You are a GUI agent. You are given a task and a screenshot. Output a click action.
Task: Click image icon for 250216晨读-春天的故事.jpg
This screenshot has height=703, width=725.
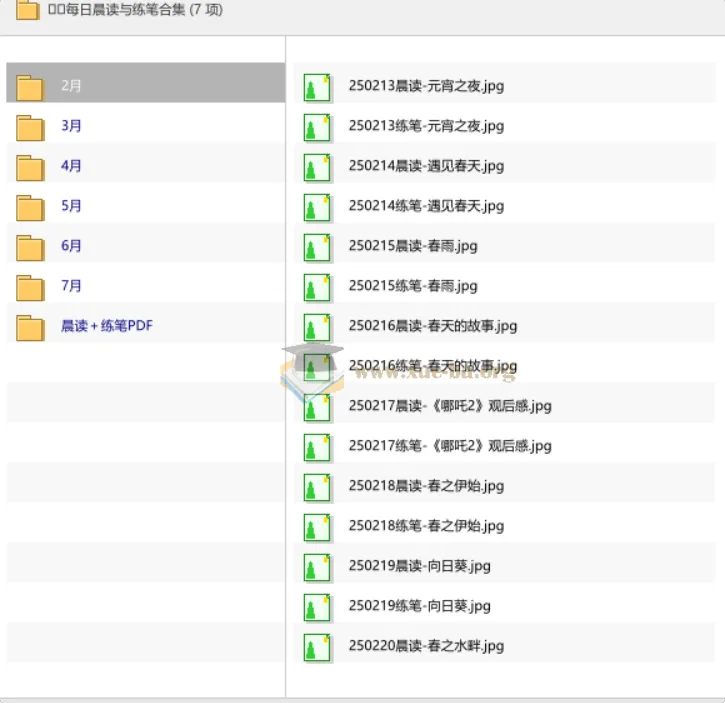317,327
